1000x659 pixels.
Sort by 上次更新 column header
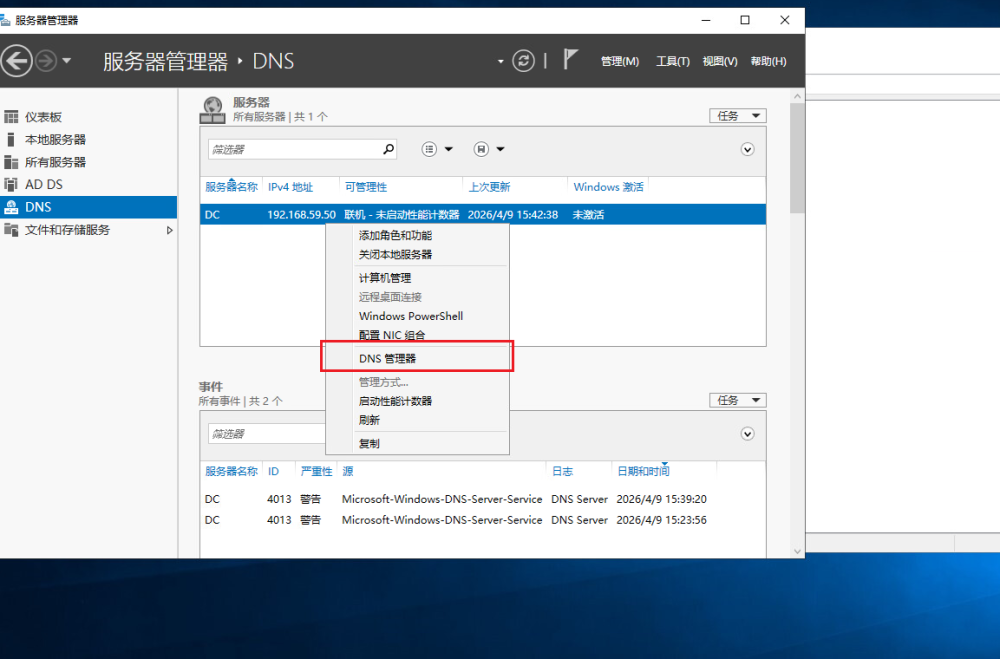pyautogui.click(x=489, y=187)
